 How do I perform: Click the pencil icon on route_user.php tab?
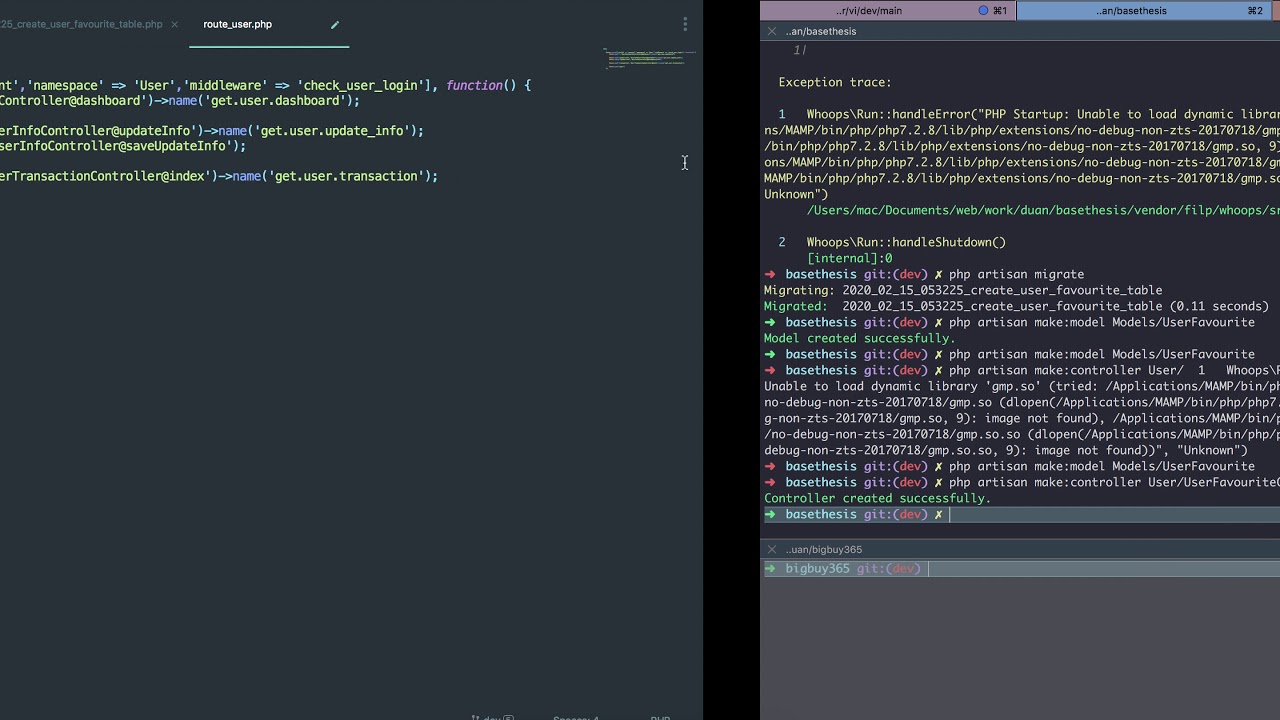pos(335,24)
